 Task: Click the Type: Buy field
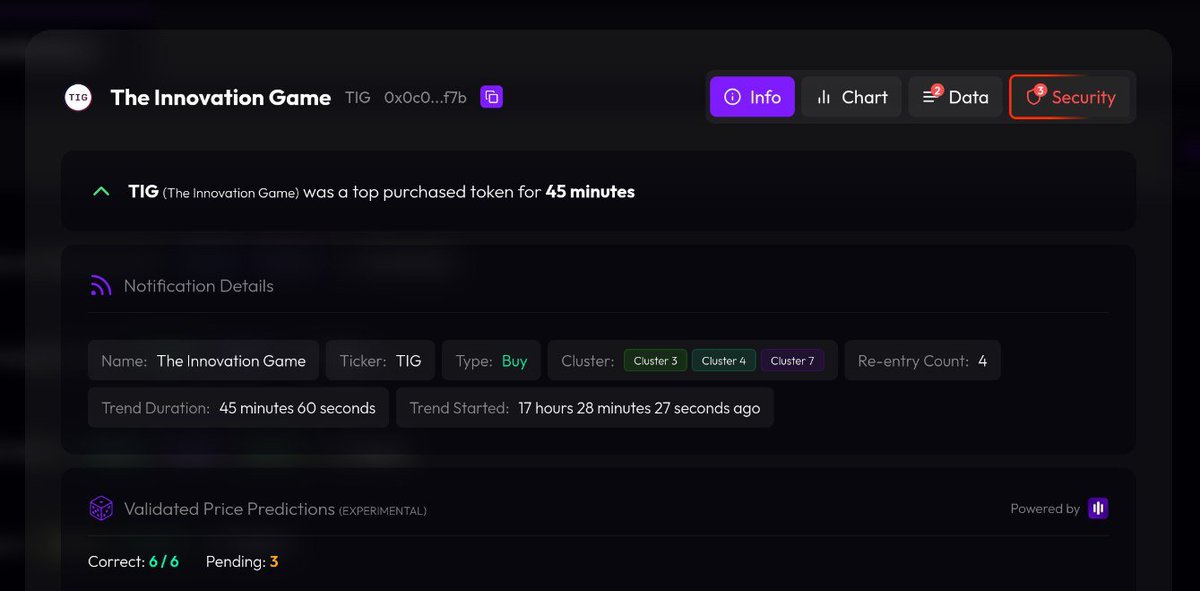pyautogui.click(x=491, y=361)
